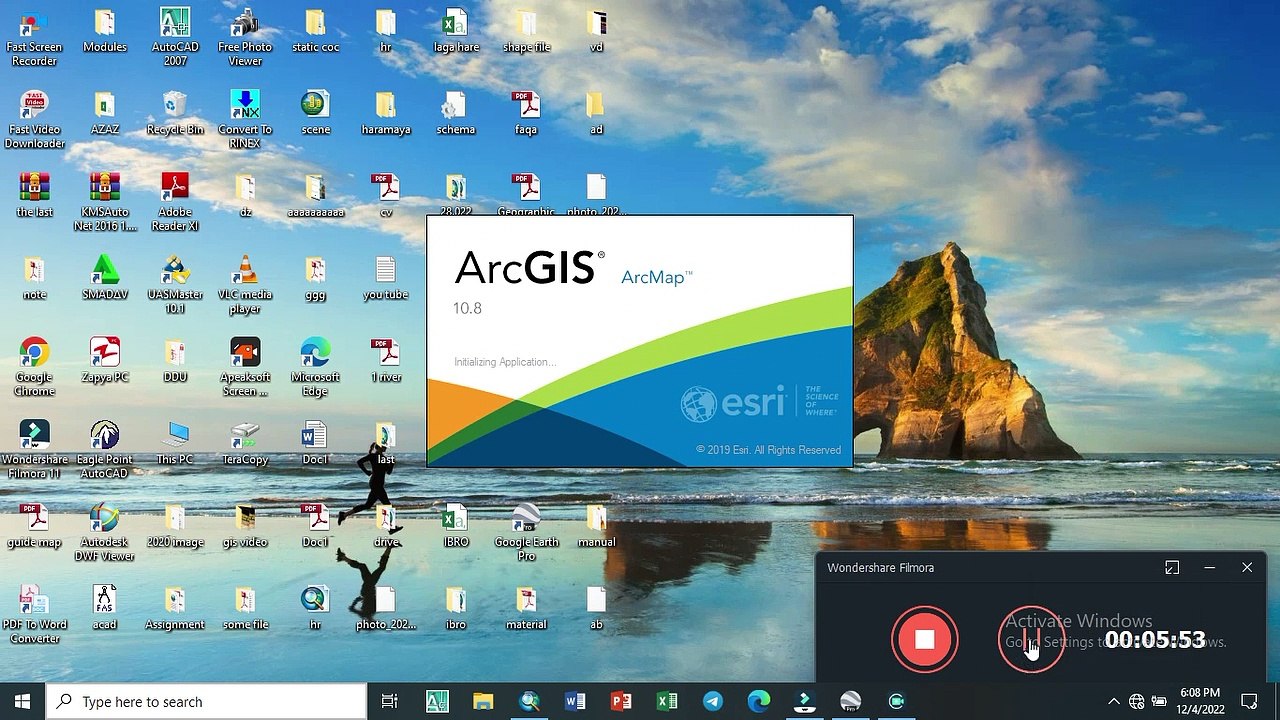Screen dimensions: 1280x720
Task: Select the manual folder
Action: (596, 525)
